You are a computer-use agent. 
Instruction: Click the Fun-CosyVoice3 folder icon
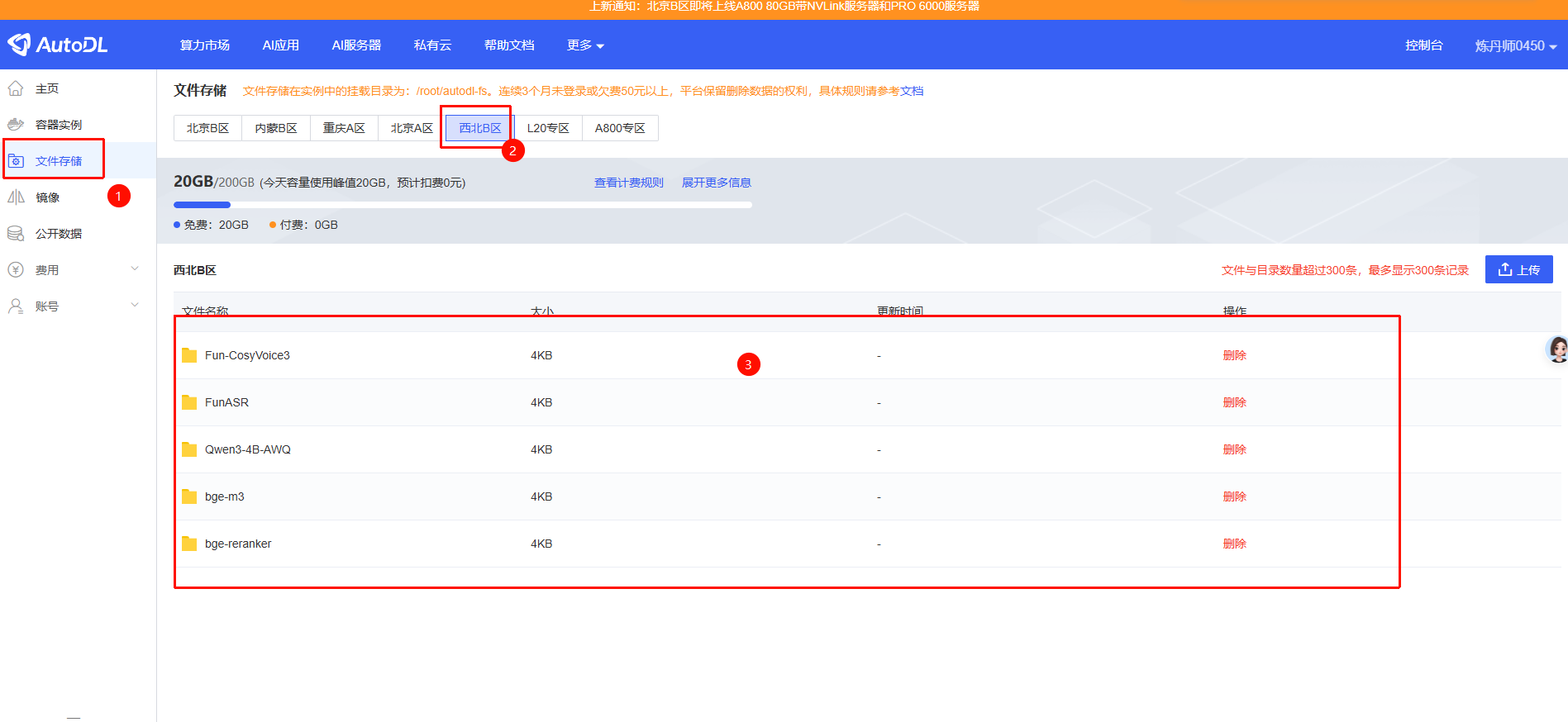[x=189, y=355]
